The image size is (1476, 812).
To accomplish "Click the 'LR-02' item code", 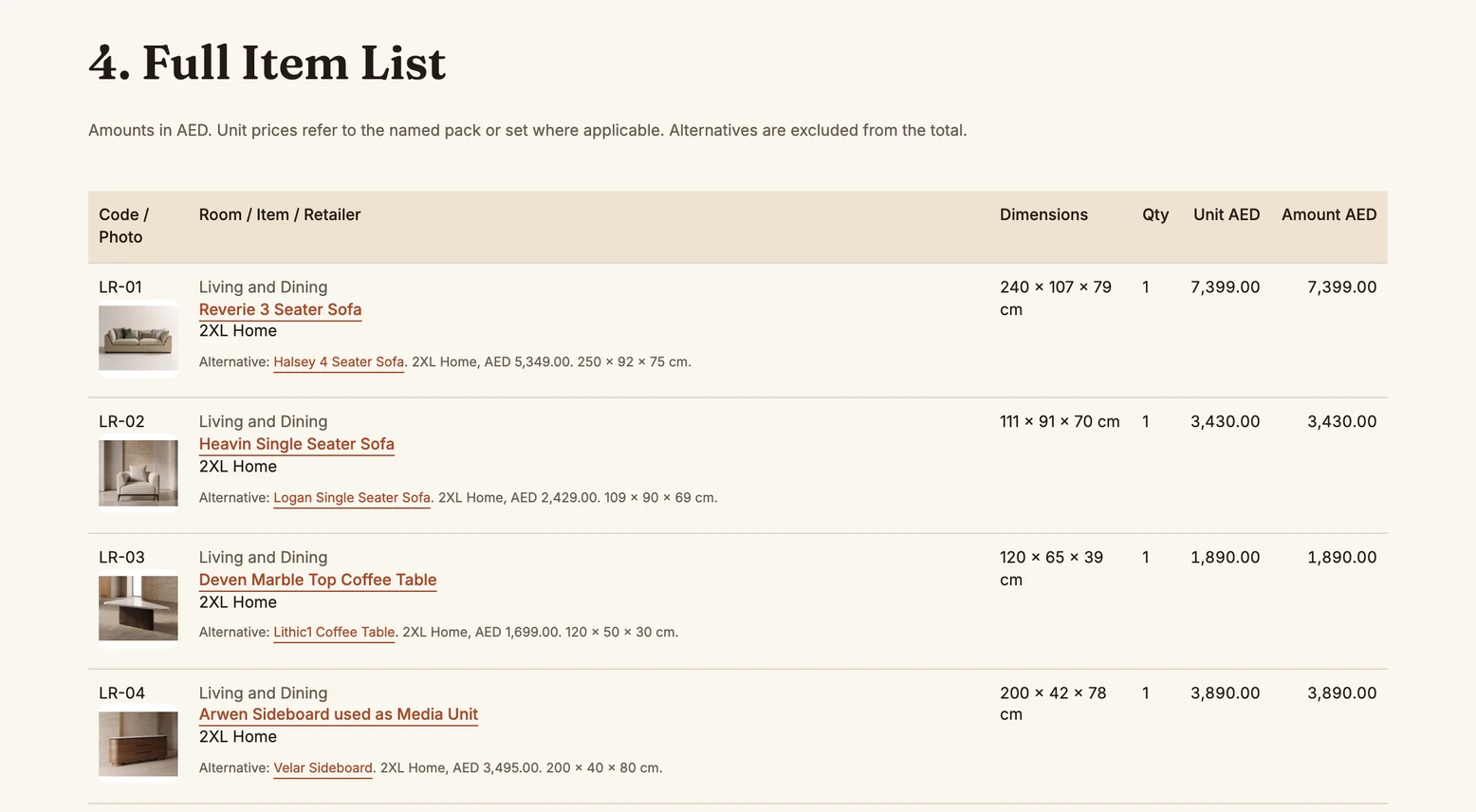I will pos(121,421).
